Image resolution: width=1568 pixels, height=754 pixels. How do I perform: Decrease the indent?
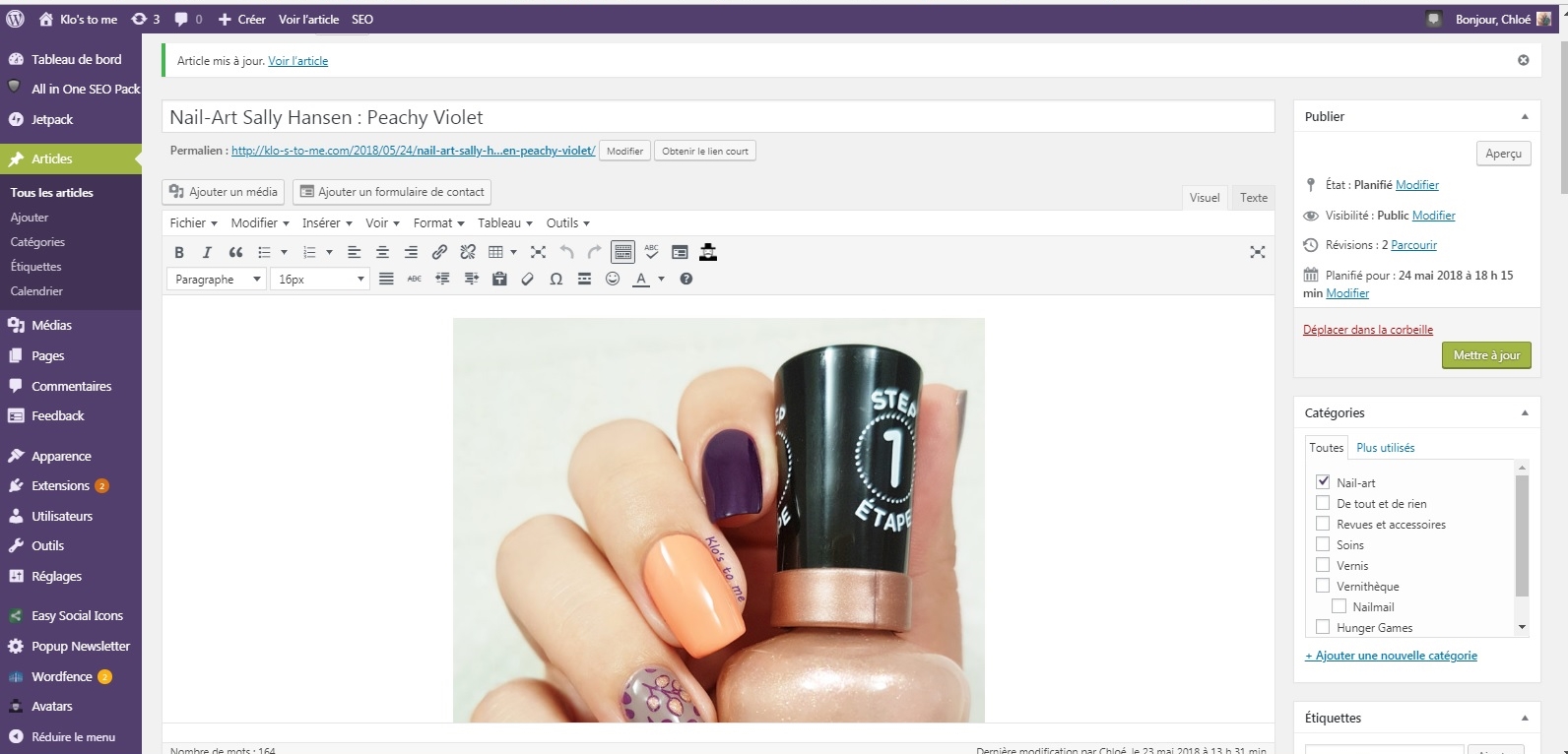pyautogui.click(x=443, y=280)
